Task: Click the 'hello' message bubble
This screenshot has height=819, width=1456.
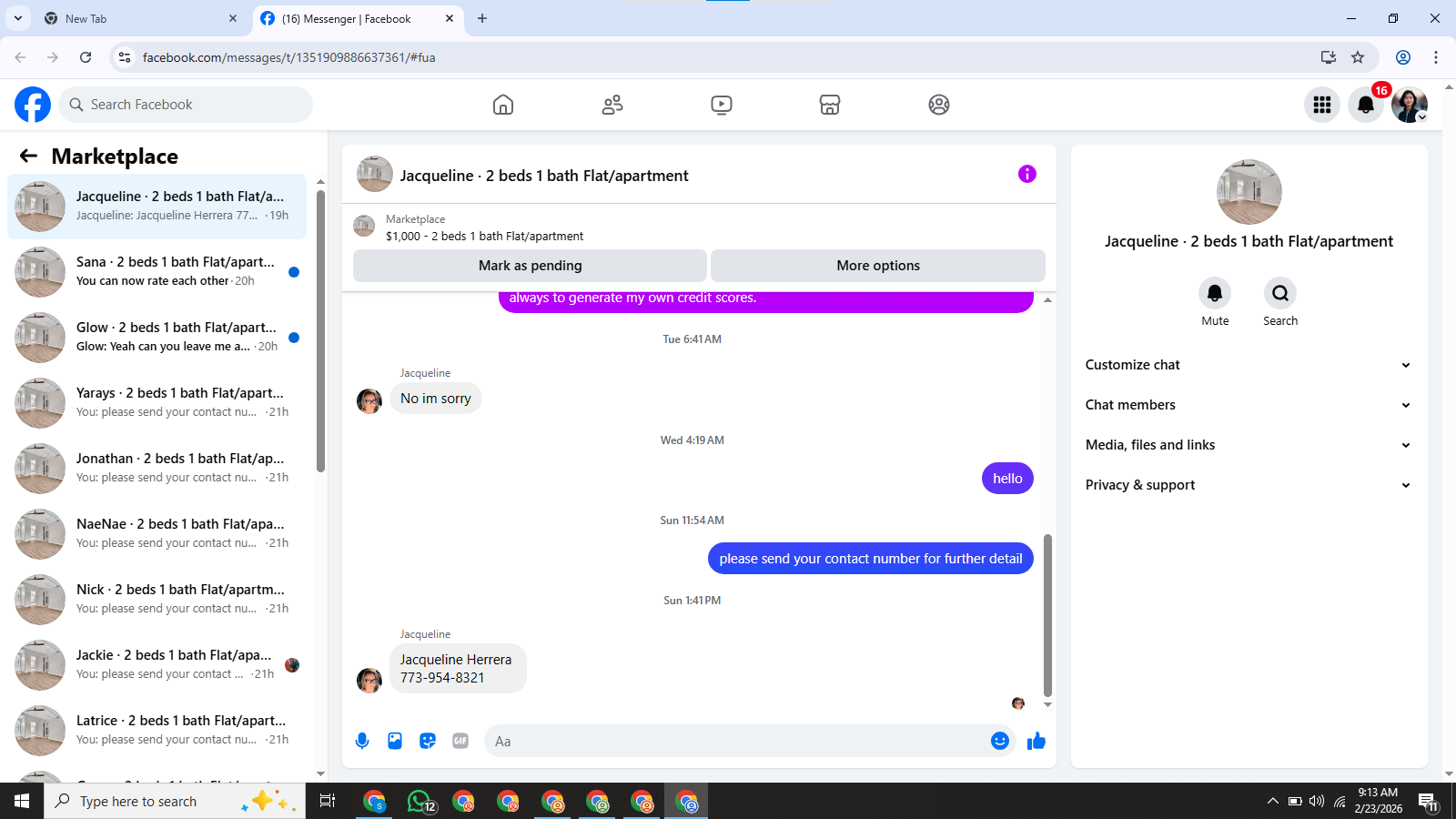Action: click(x=1007, y=479)
